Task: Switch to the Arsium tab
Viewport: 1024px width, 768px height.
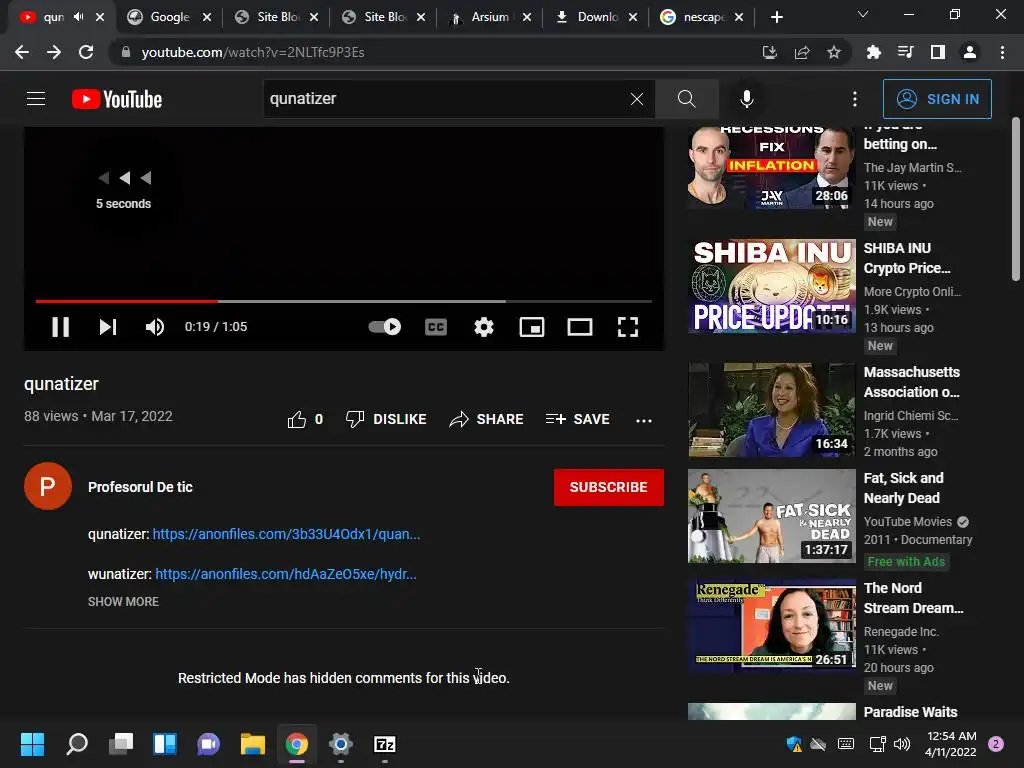Action: [x=491, y=17]
